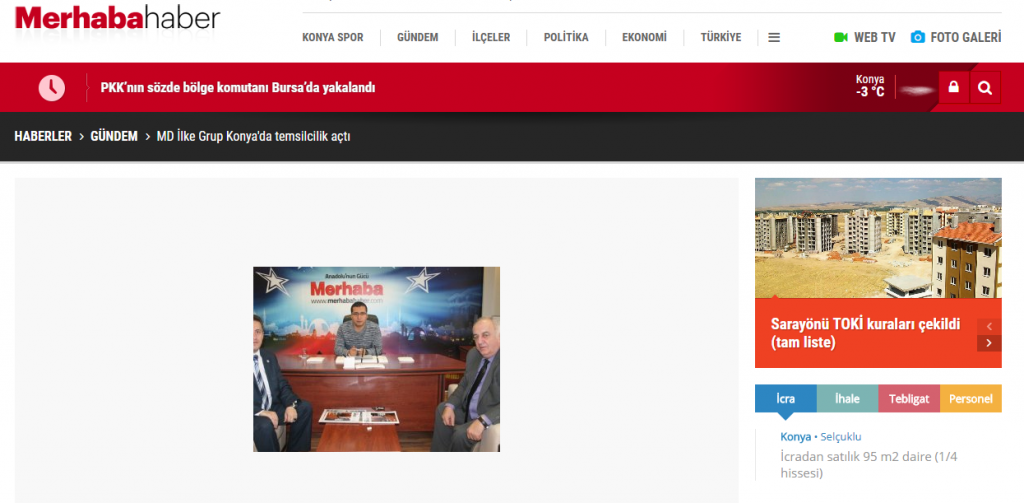Select the Personel tab
1024x503 pixels.
970,399
